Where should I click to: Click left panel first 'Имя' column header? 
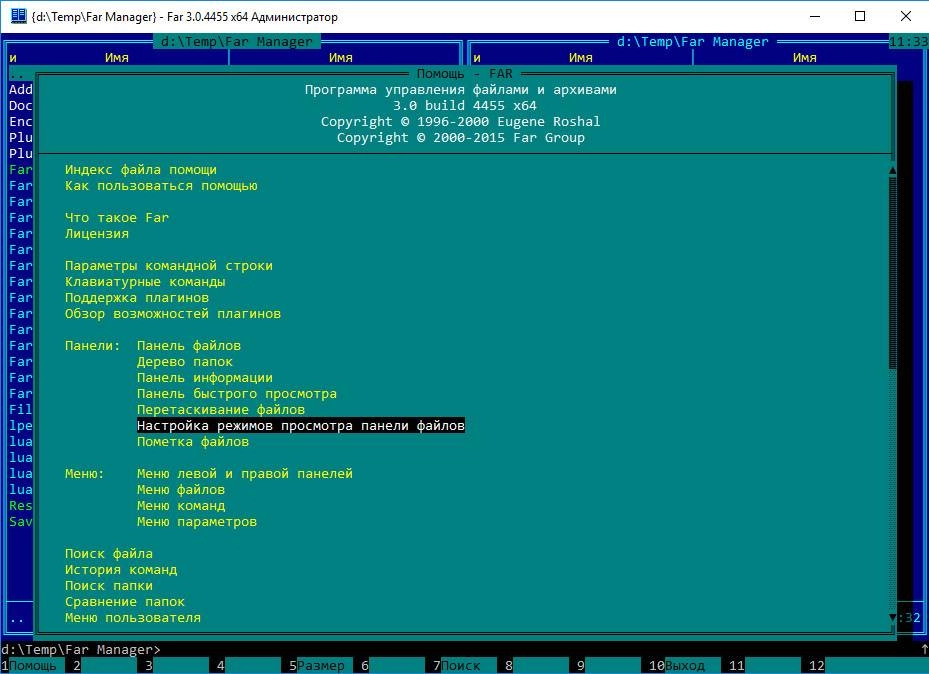(x=117, y=58)
